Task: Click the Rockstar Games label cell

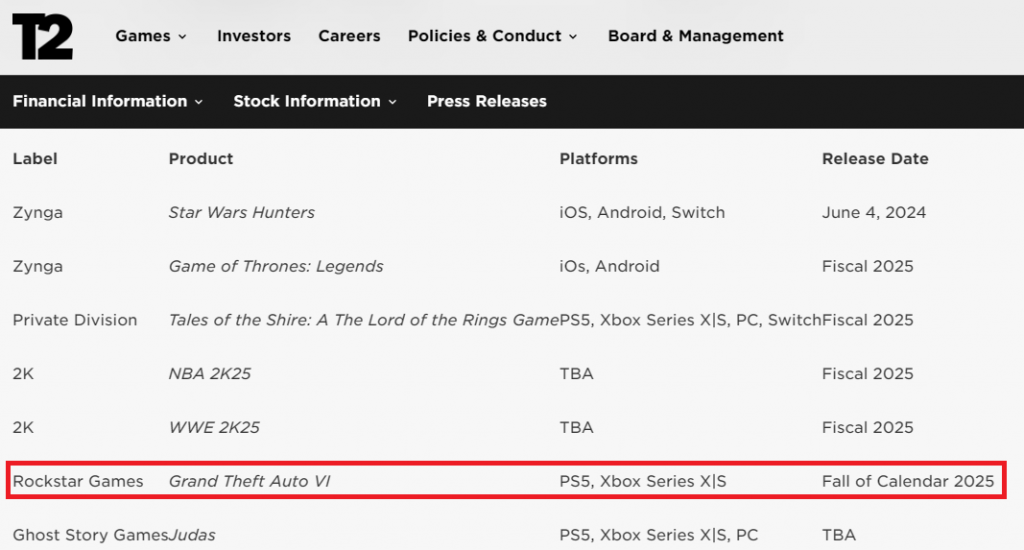Action: 78,481
